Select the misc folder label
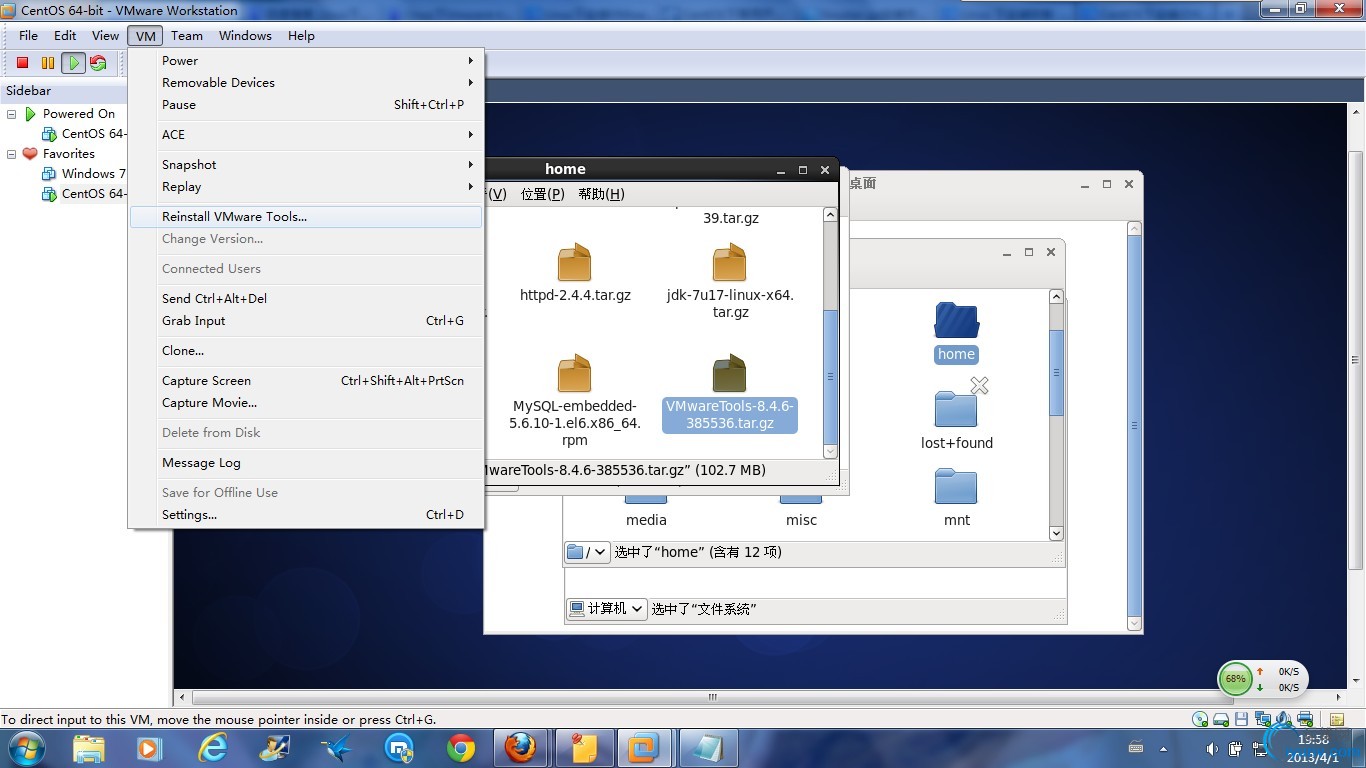Screen dimensions: 1366x768 pos(801,520)
